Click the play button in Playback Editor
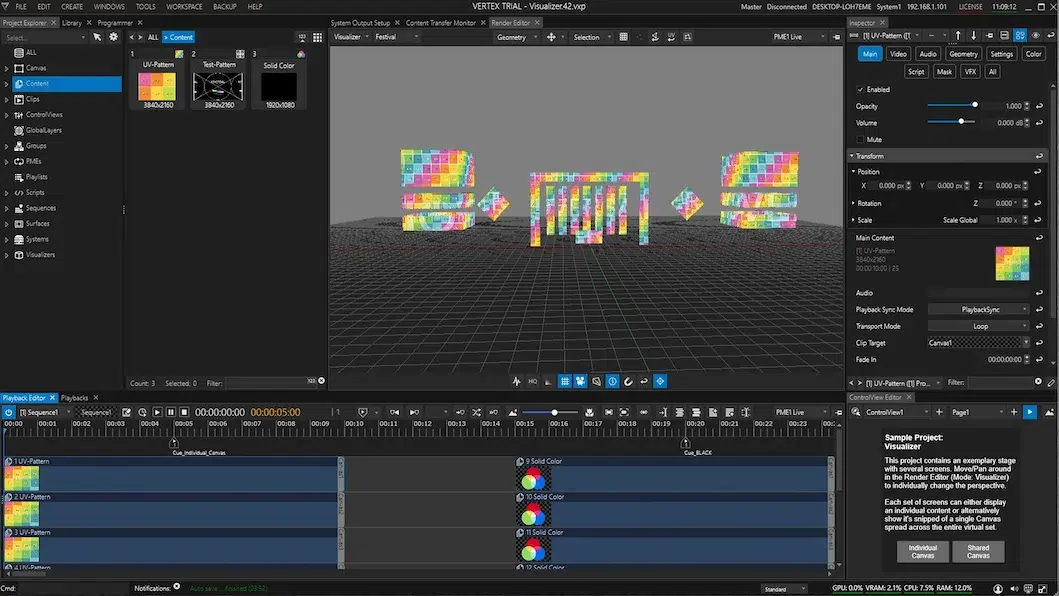This screenshot has height=596, width=1059. [157, 412]
